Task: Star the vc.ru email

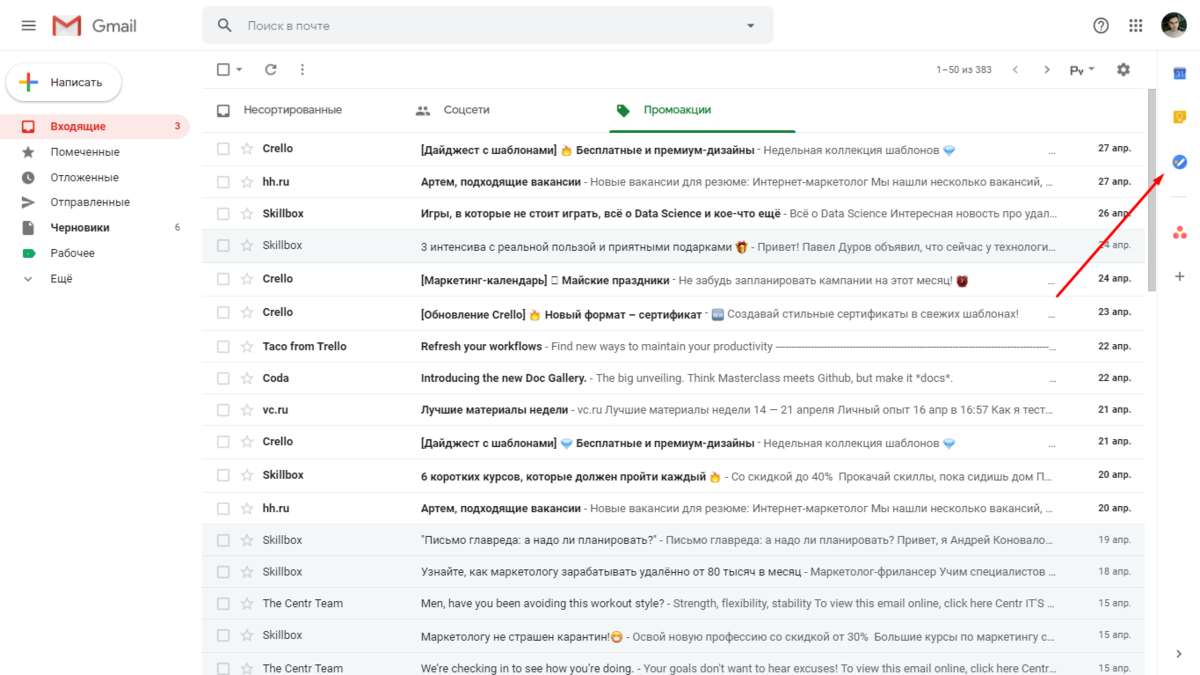Action: [x=247, y=410]
